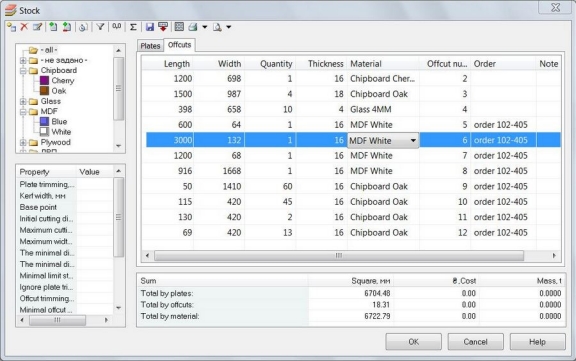Click the edit item pencil icon
Screen dimensions: 576x361
tap(37, 27)
